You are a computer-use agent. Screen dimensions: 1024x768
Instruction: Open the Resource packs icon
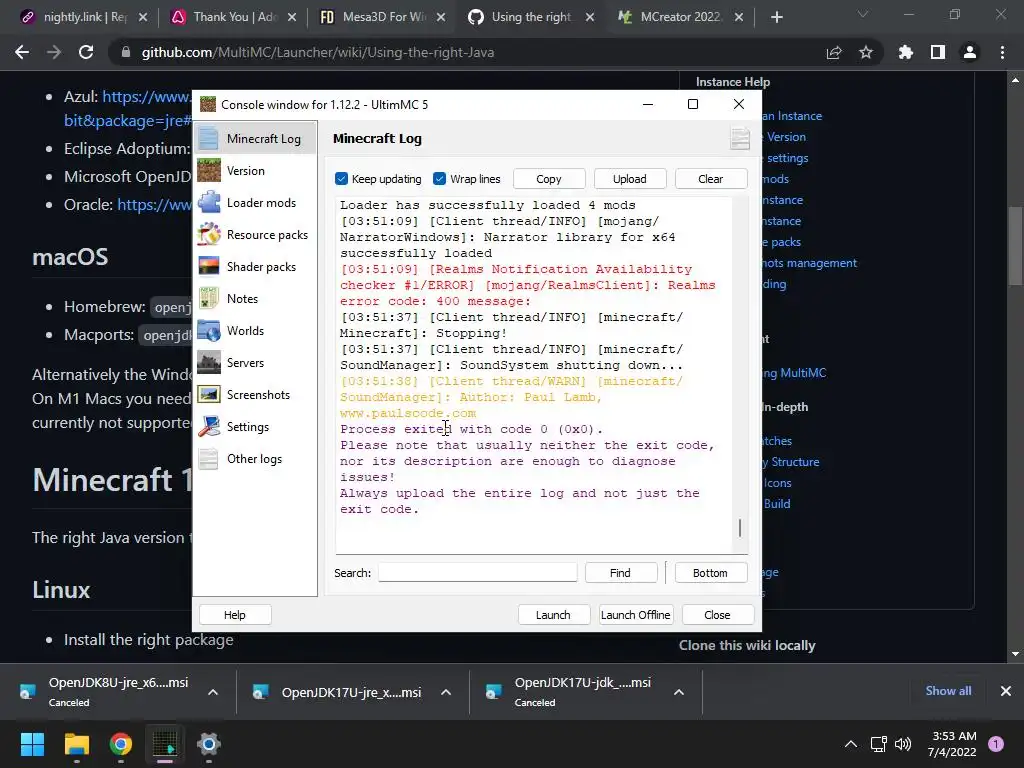click(x=209, y=234)
